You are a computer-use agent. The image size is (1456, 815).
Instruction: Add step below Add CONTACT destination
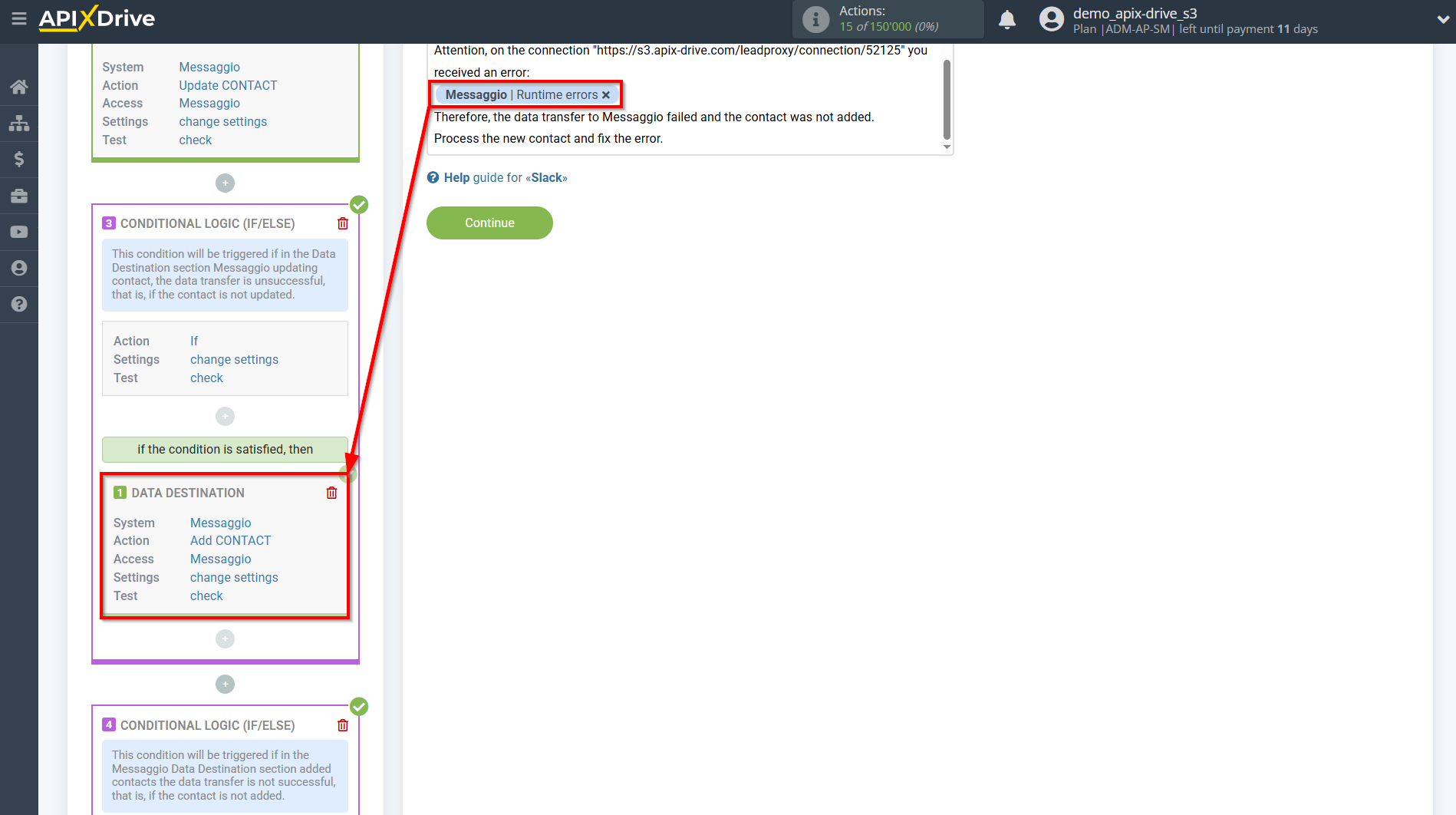point(225,638)
